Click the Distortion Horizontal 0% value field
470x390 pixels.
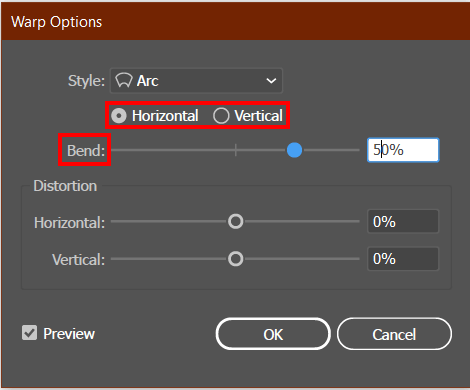pos(403,221)
